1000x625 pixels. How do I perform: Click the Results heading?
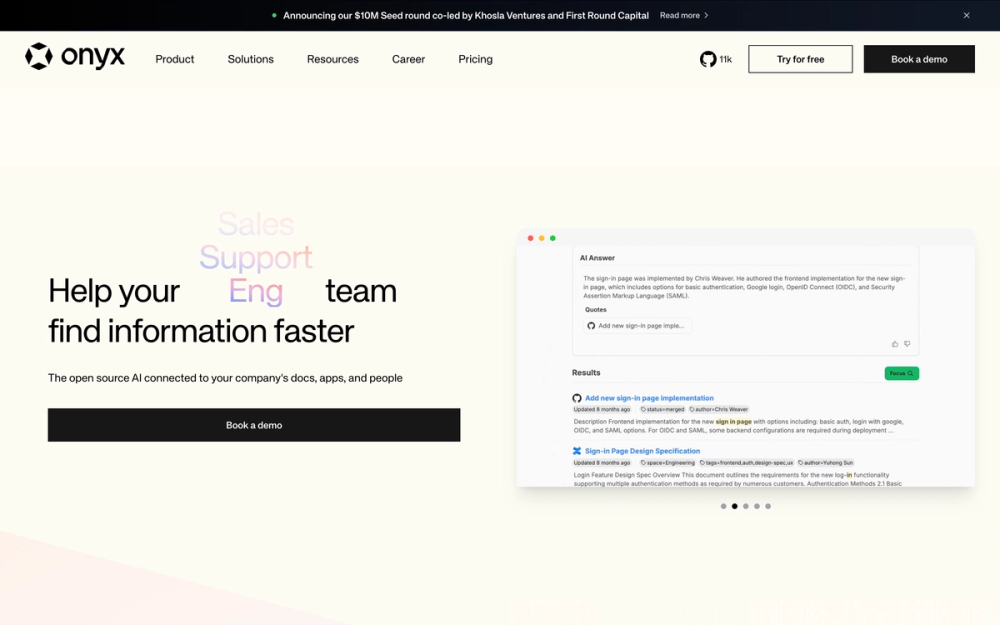click(586, 372)
